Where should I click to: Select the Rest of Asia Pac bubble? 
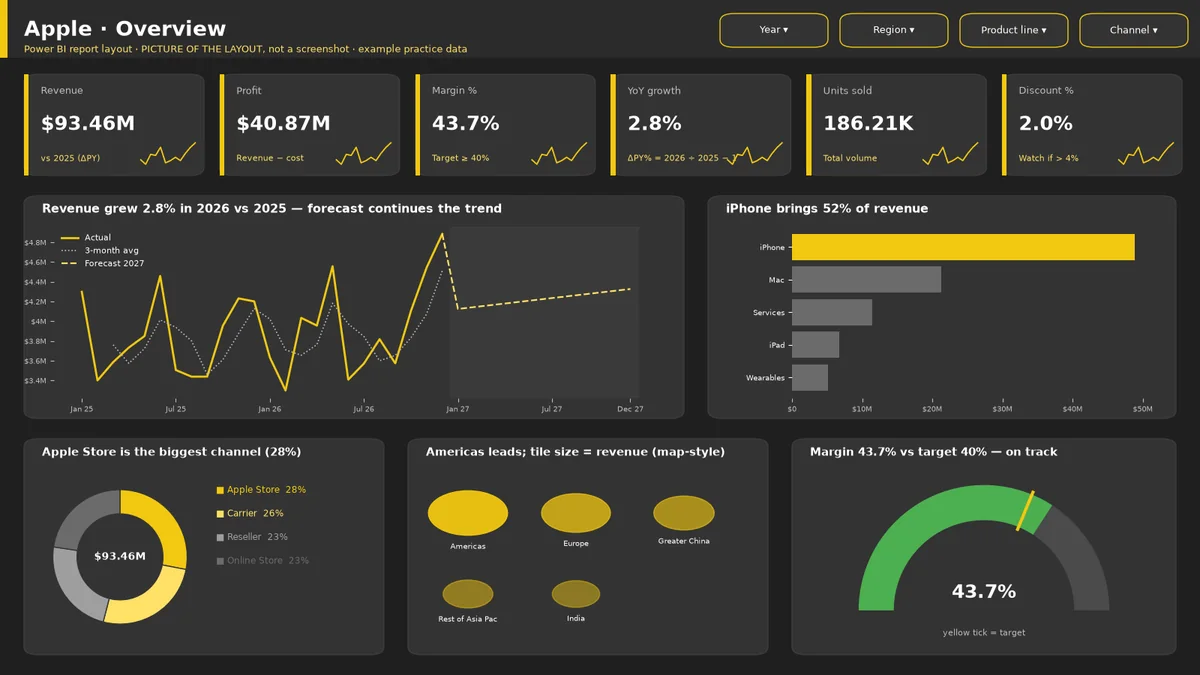coord(468,594)
